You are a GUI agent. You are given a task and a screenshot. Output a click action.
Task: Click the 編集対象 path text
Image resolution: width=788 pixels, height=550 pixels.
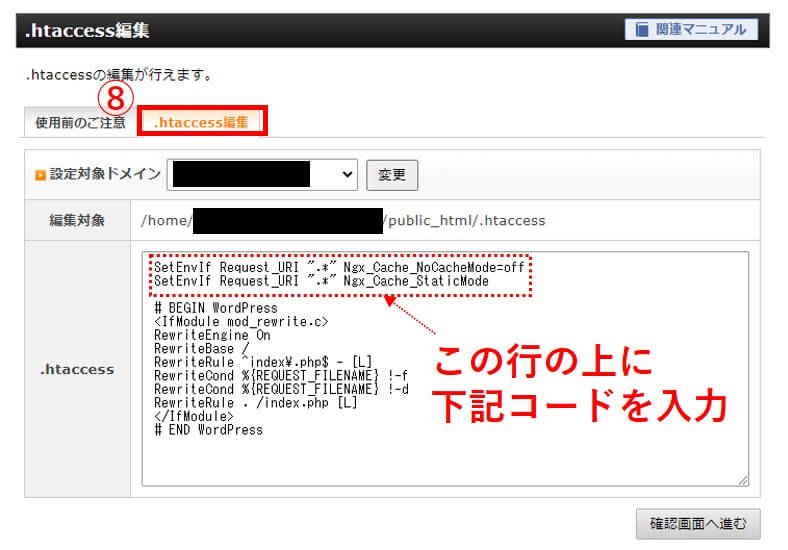(343, 220)
